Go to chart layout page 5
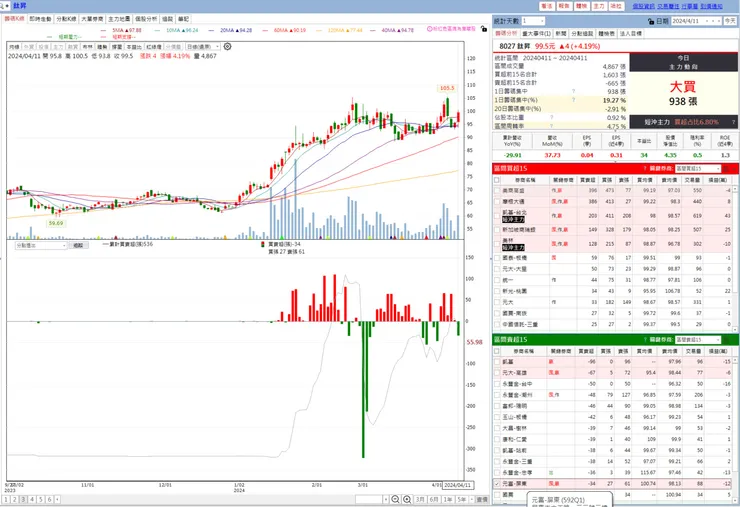Image resolution: width=740 pixels, height=507 pixels. [x=41, y=499]
